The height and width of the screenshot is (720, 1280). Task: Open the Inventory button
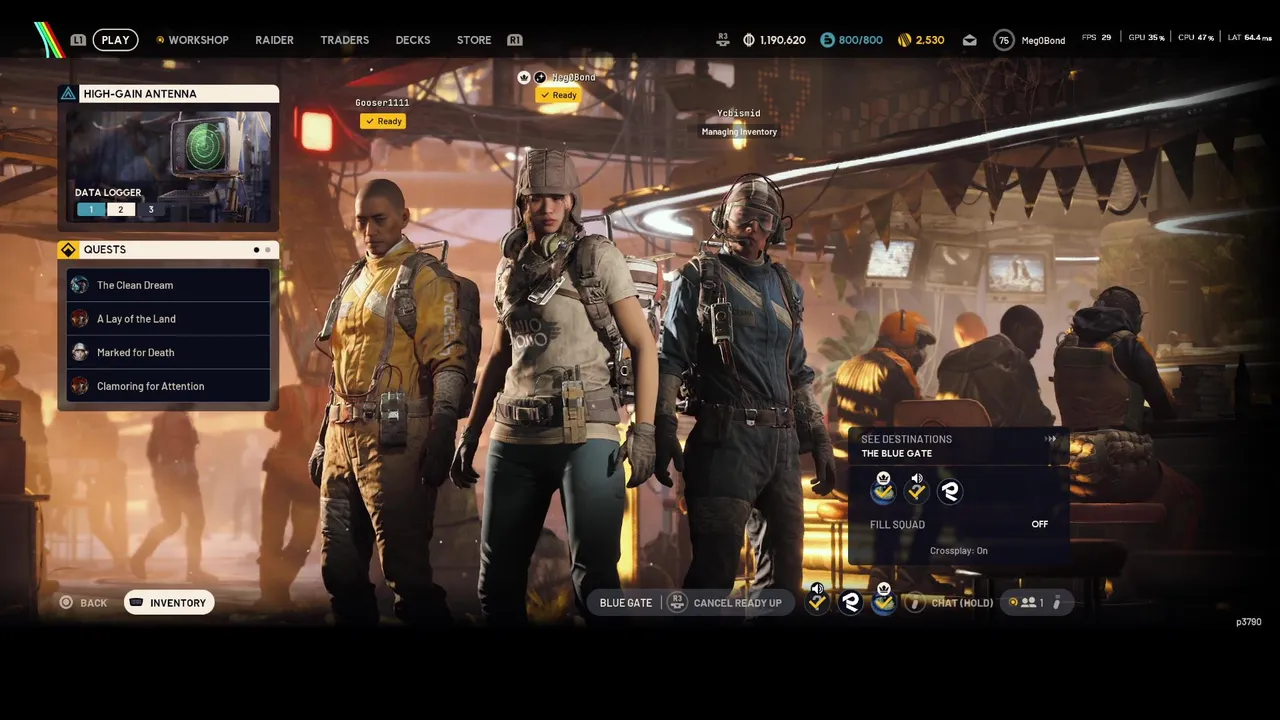click(169, 603)
